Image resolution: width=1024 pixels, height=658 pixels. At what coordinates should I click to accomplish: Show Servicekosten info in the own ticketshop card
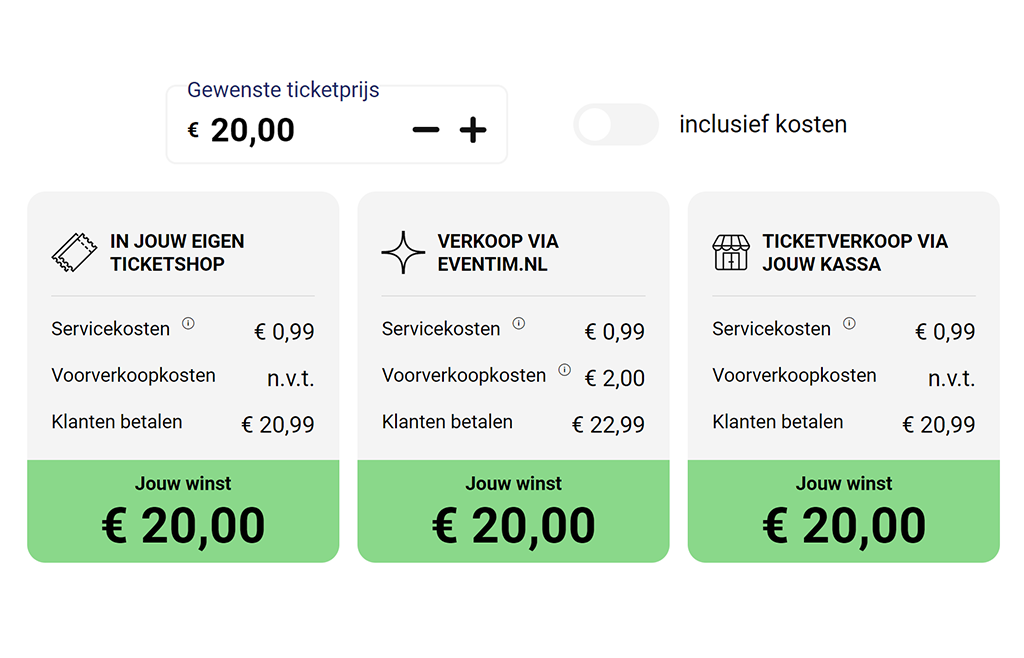188,324
